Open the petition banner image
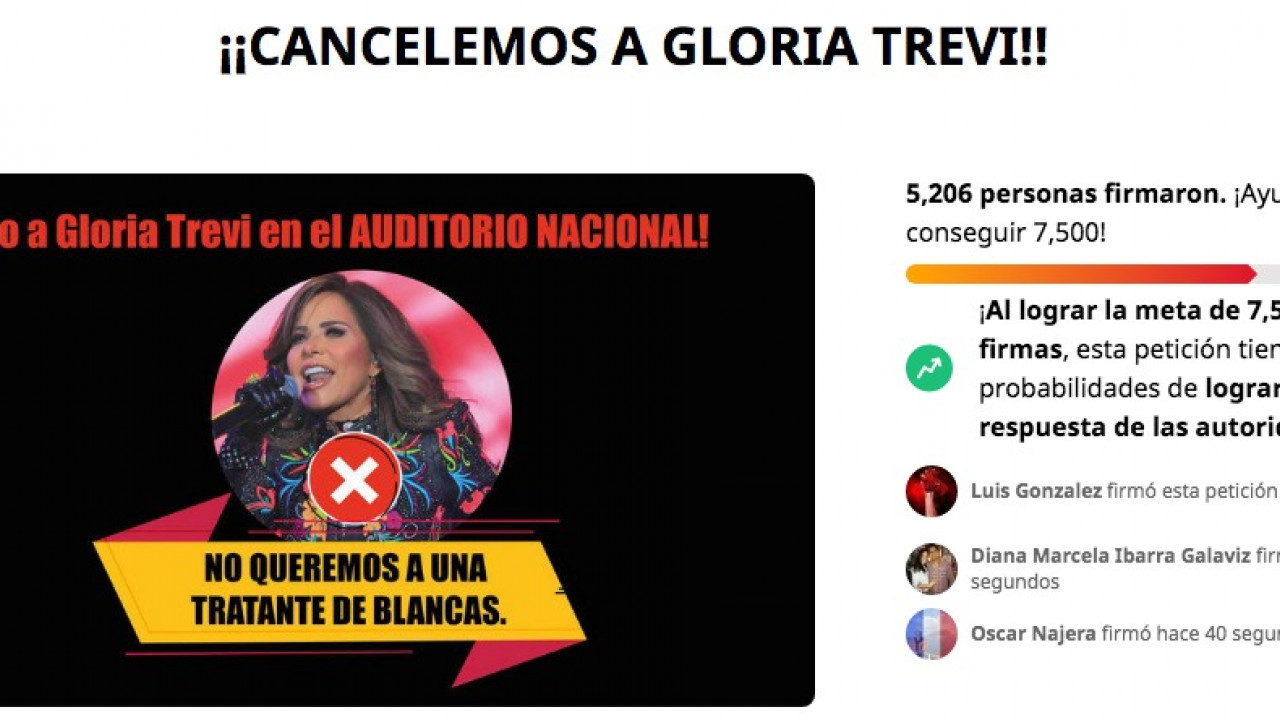This screenshot has width=1280, height=720. pos(407,440)
